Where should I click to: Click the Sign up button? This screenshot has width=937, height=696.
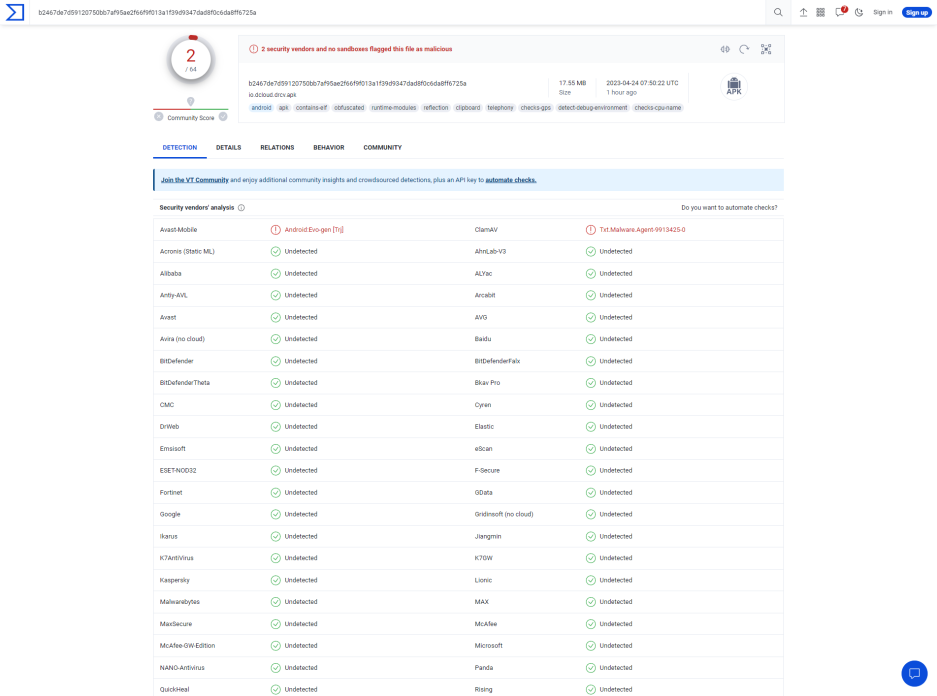coord(917,12)
